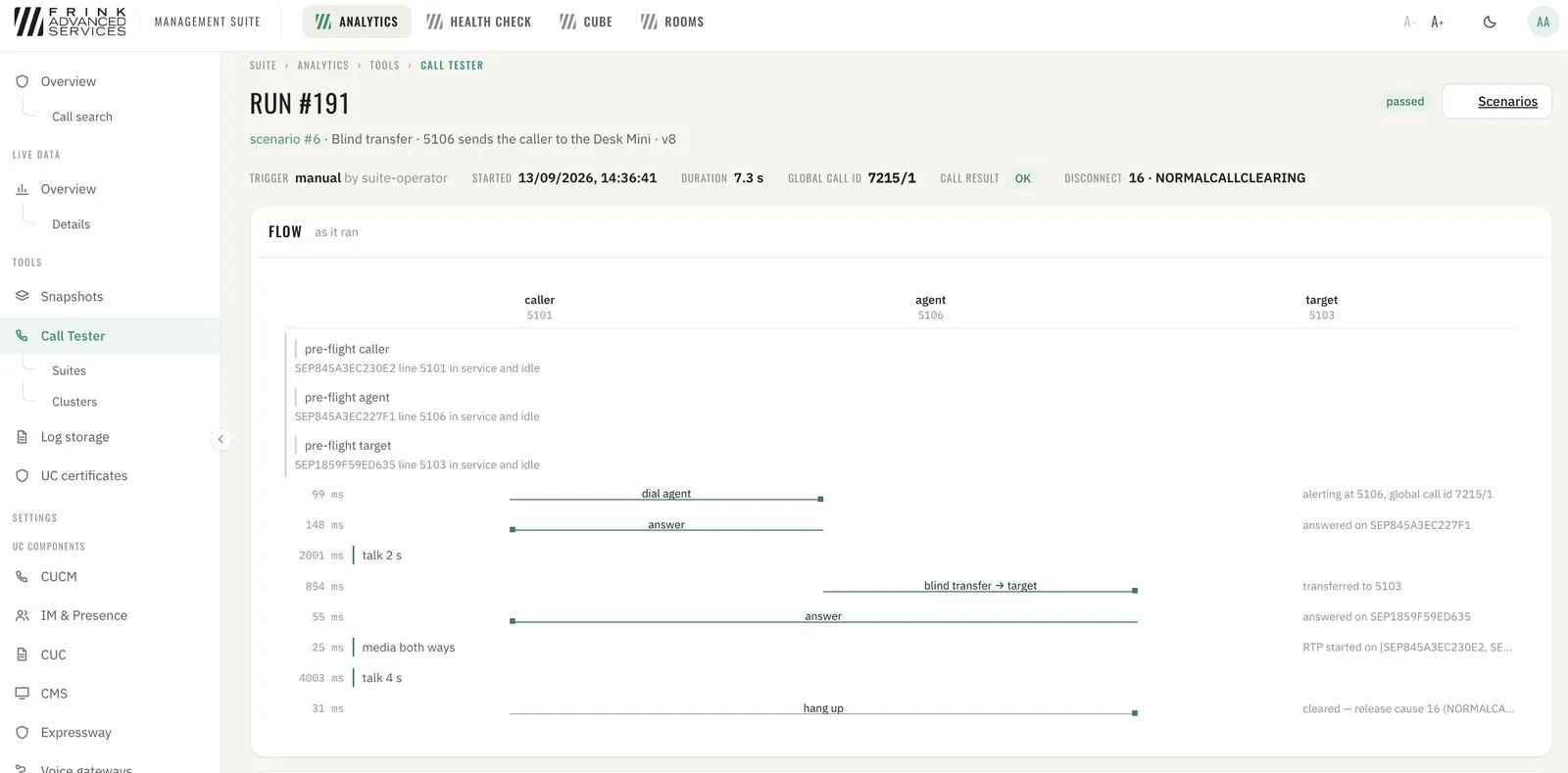The height and width of the screenshot is (773, 1568).
Task: Click the 'transferred to 5103' note
Action: 1351,586
